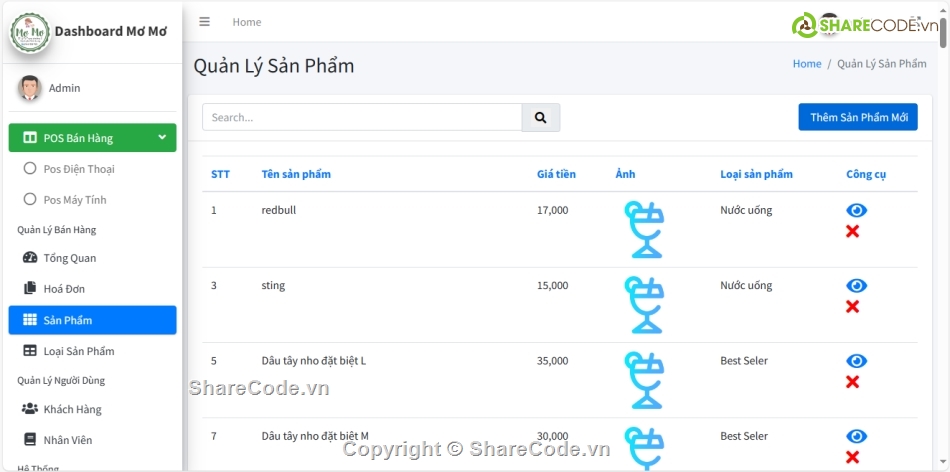Click the search magnifier button
This screenshot has width=950, height=472.
(540, 118)
